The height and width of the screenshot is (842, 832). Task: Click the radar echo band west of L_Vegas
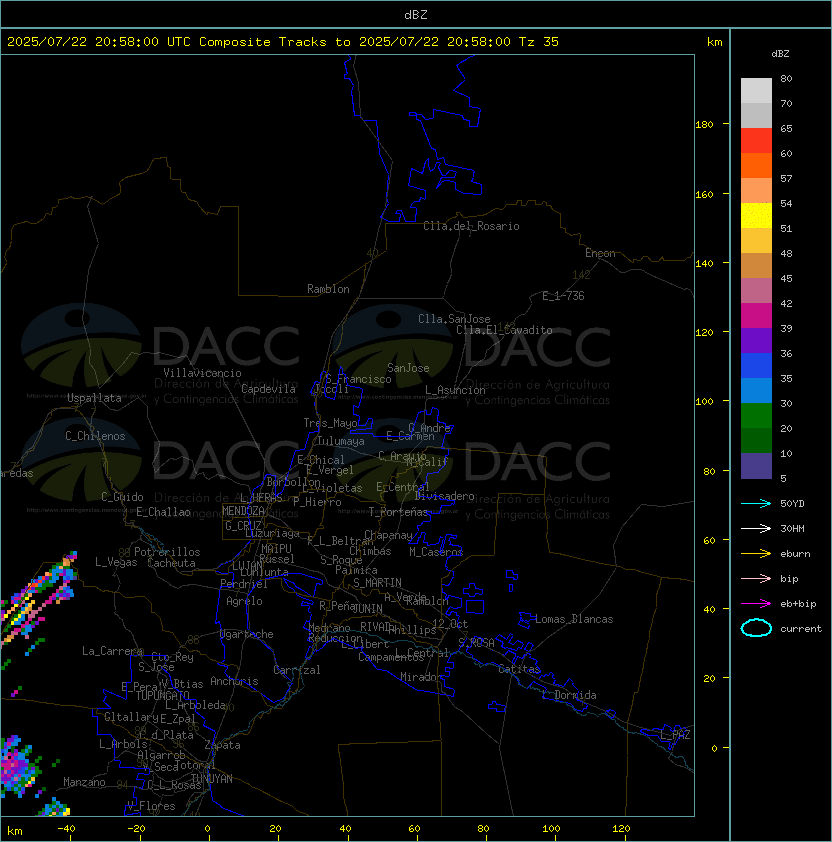click(x=38, y=599)
